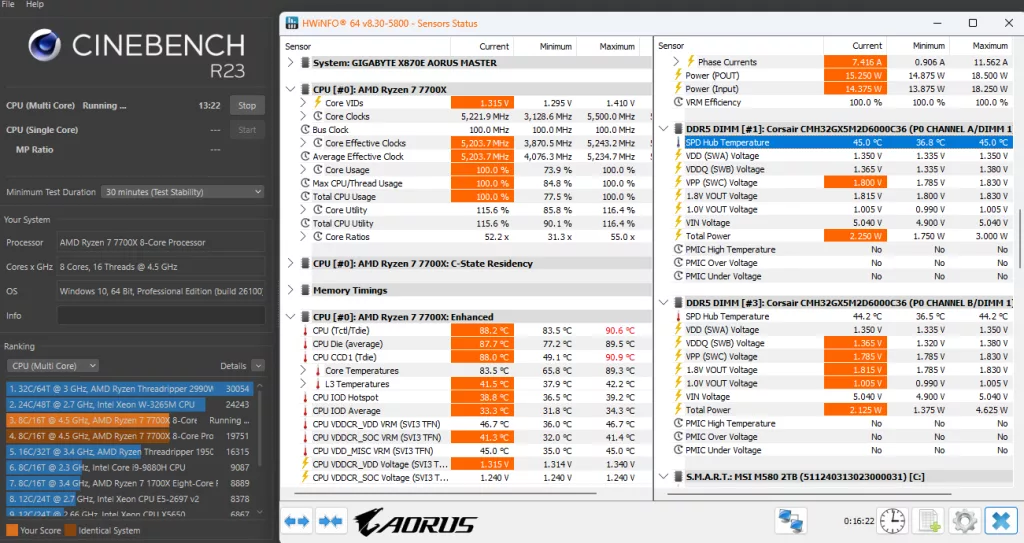
Task: Expand the C-State Residency group
Action: pos(291,263)
